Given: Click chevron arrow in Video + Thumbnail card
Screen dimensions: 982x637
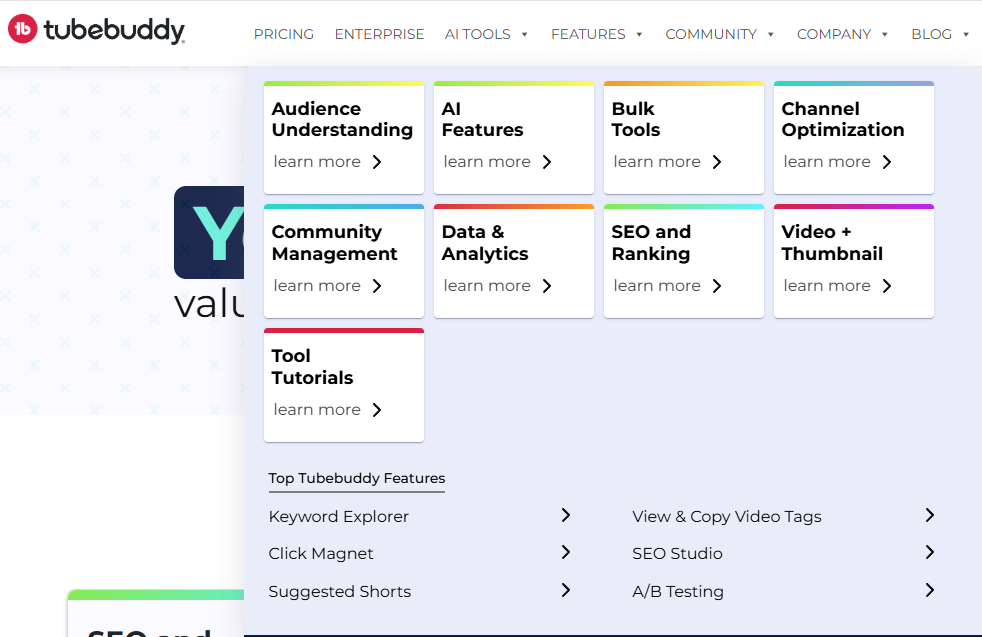Looking at the screenshot, I should 887,286.
